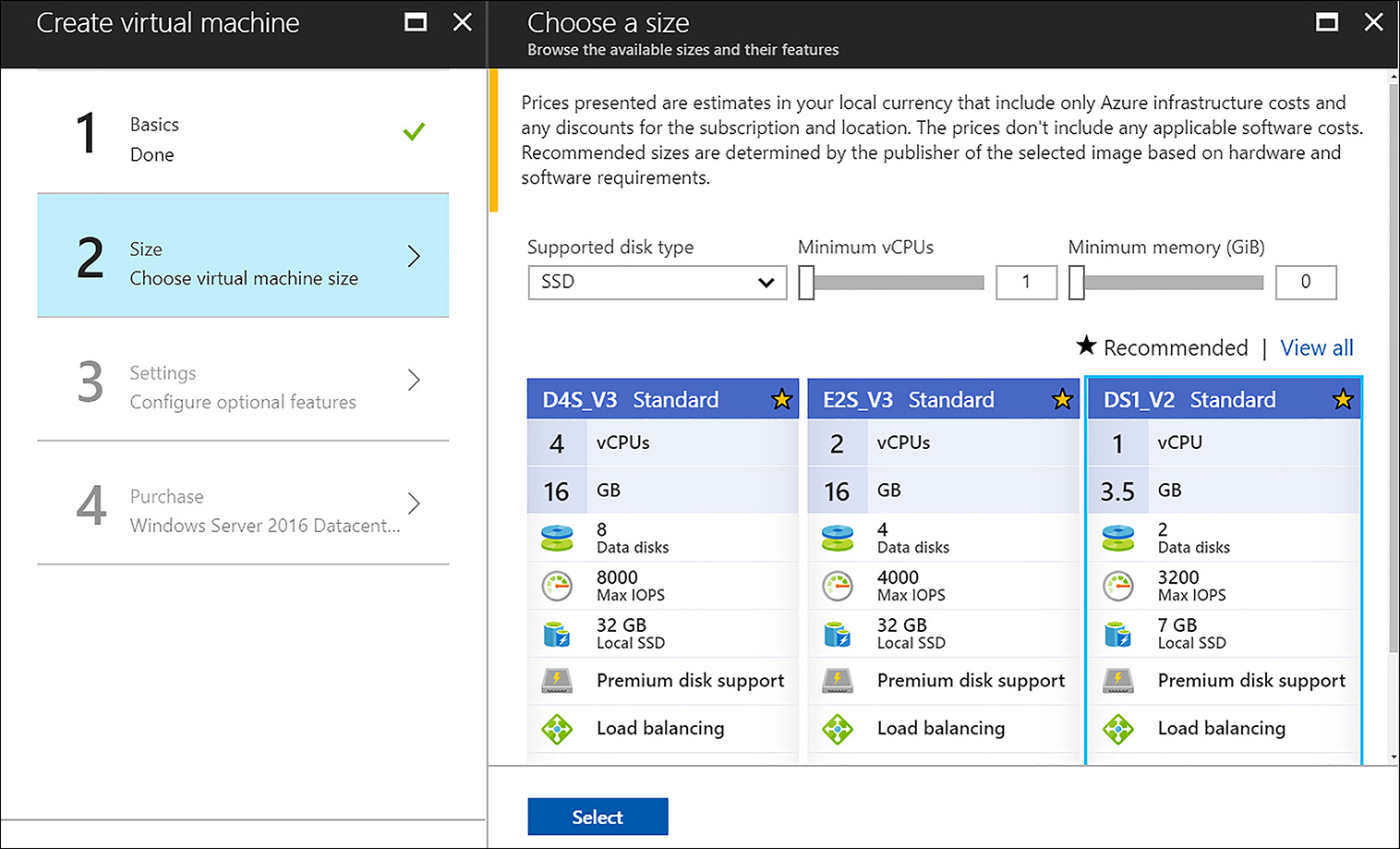This screenshot has width=1400, height=849.
Task: Select the D4S_V3 Standard size card header
Action: click(x=662, y=399)
